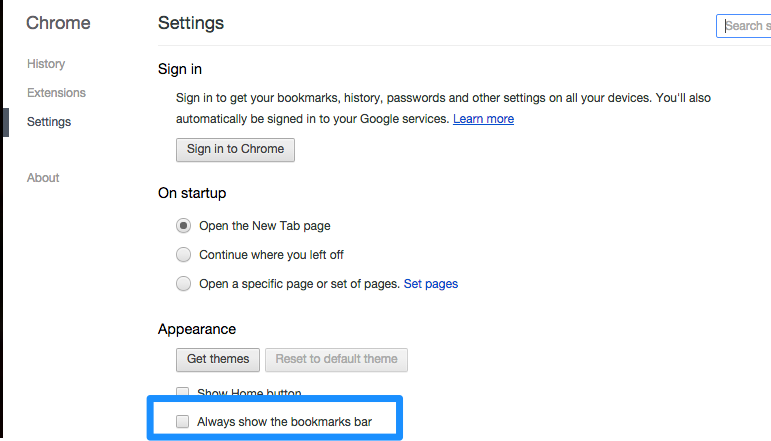Focus the Search settings input field

743,26
